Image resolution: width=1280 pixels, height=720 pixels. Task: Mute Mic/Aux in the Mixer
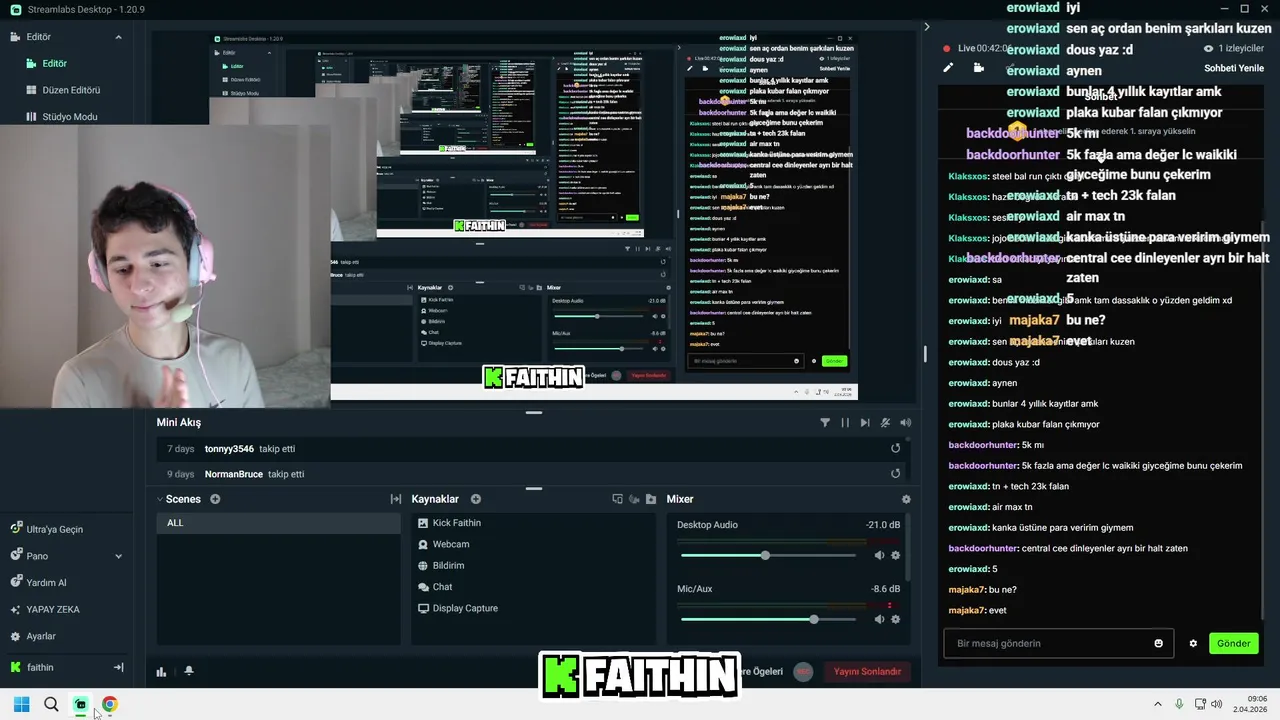point(879,619)
